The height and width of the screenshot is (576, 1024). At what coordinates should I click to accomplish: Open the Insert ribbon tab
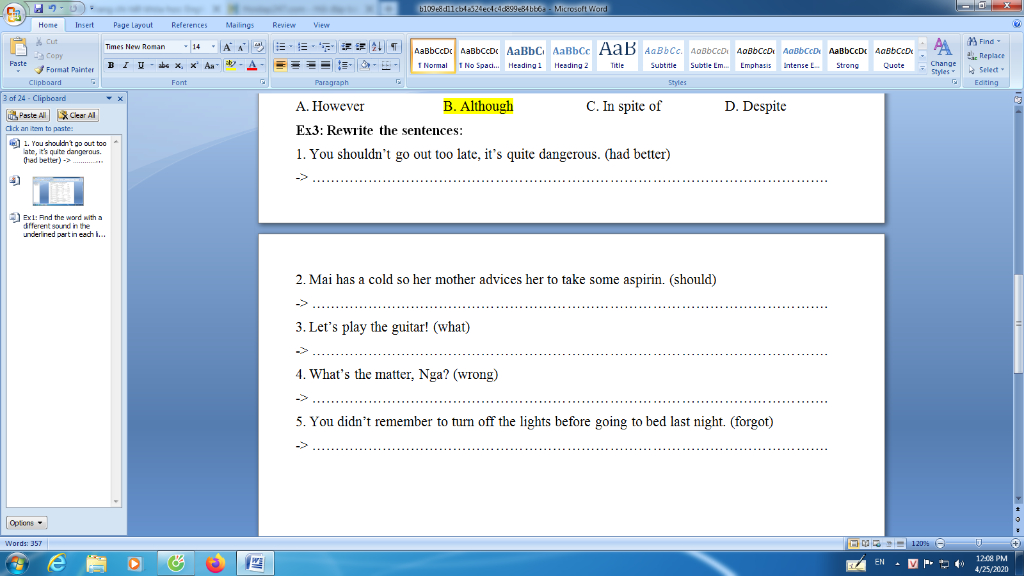point(84,25)
